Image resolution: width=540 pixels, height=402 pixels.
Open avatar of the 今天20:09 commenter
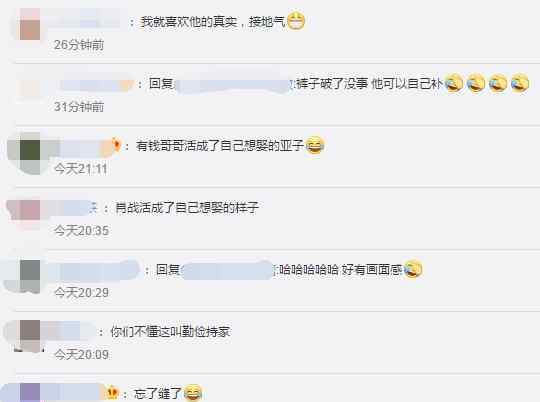(30, 336)
